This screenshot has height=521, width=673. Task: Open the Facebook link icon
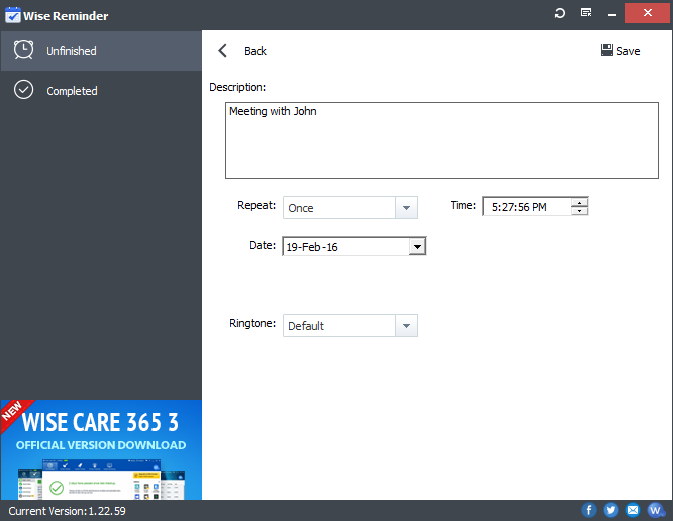(x=588, y=510)
